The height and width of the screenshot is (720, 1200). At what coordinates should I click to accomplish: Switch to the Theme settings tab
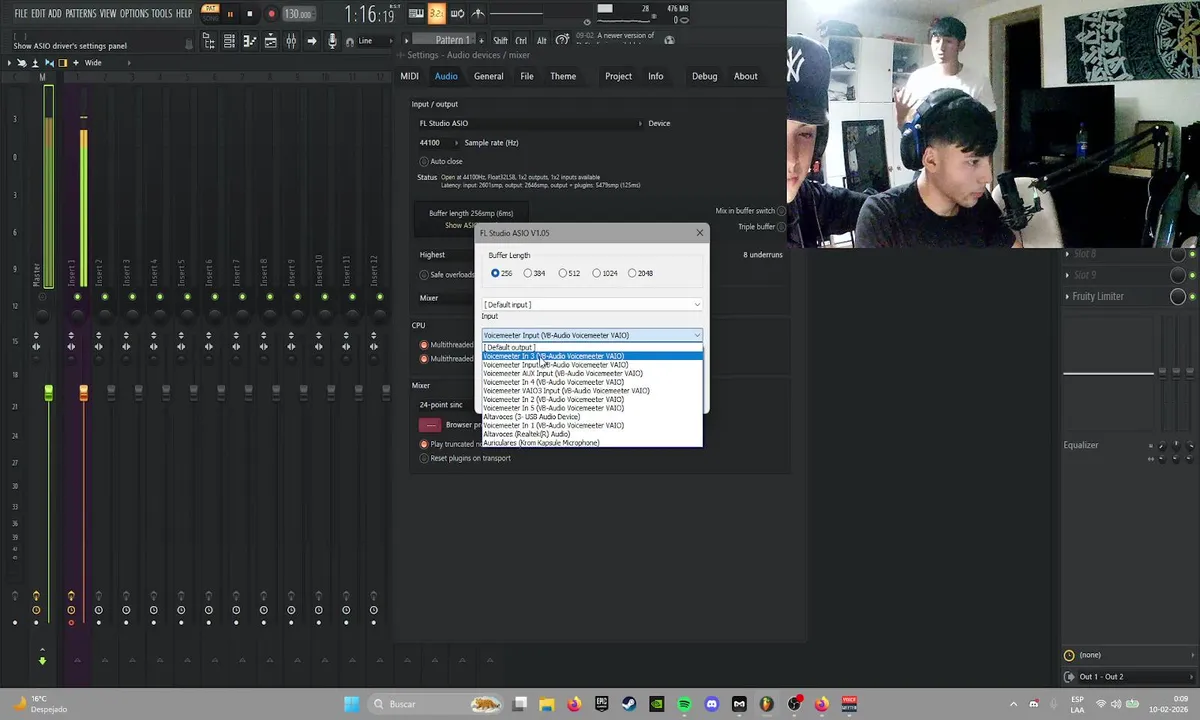[563, 76]
